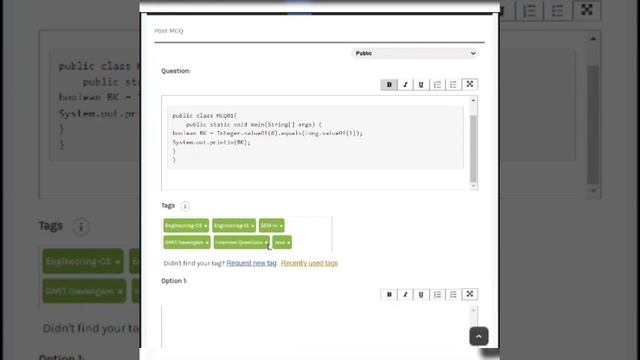Click the background editor scroll up arrow
The height and width of the screenshot is (360, 640).
point(593,39)
